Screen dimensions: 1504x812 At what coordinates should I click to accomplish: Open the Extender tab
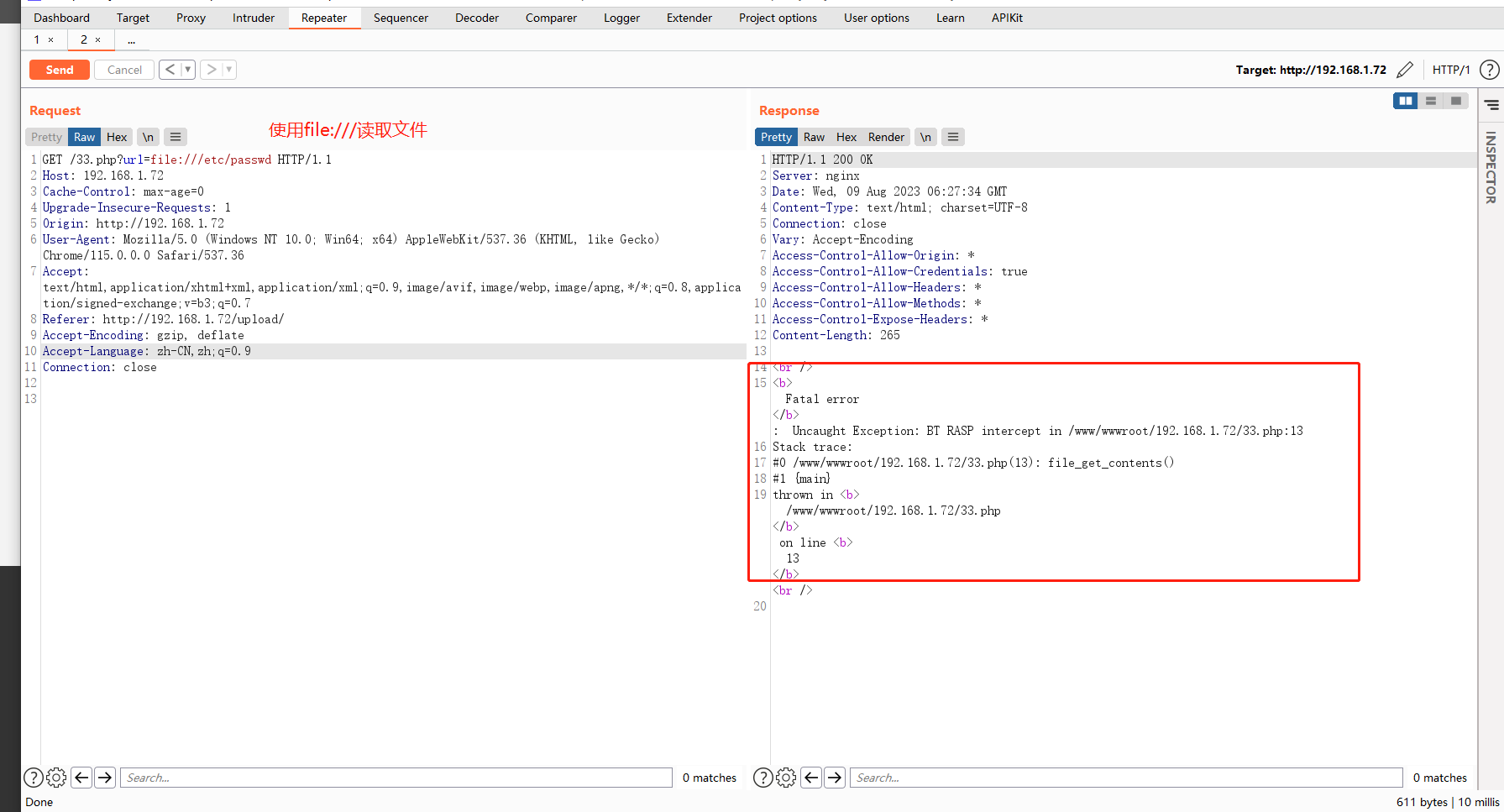pos(689,18)
